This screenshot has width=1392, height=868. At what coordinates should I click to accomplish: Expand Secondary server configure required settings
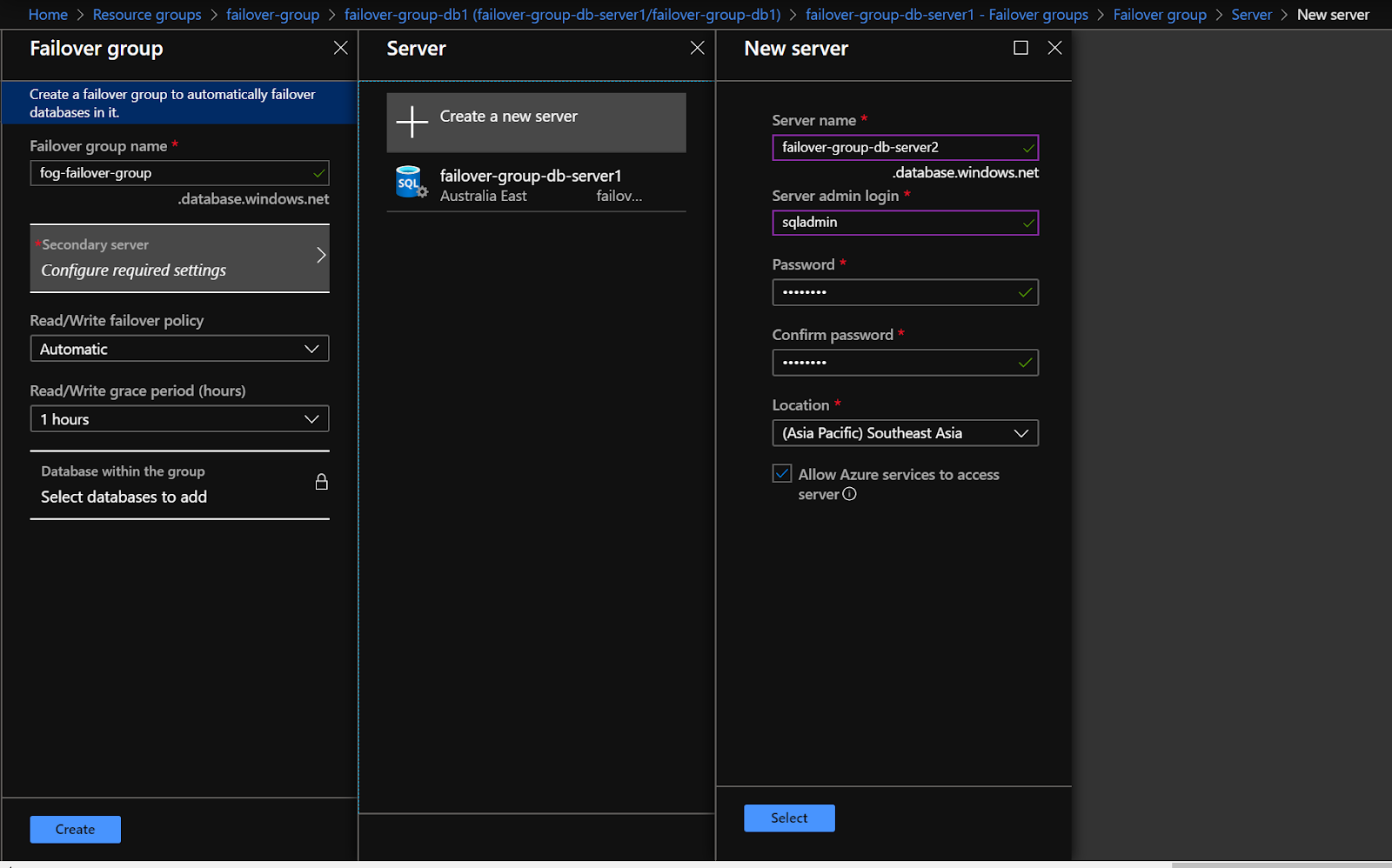179,257
